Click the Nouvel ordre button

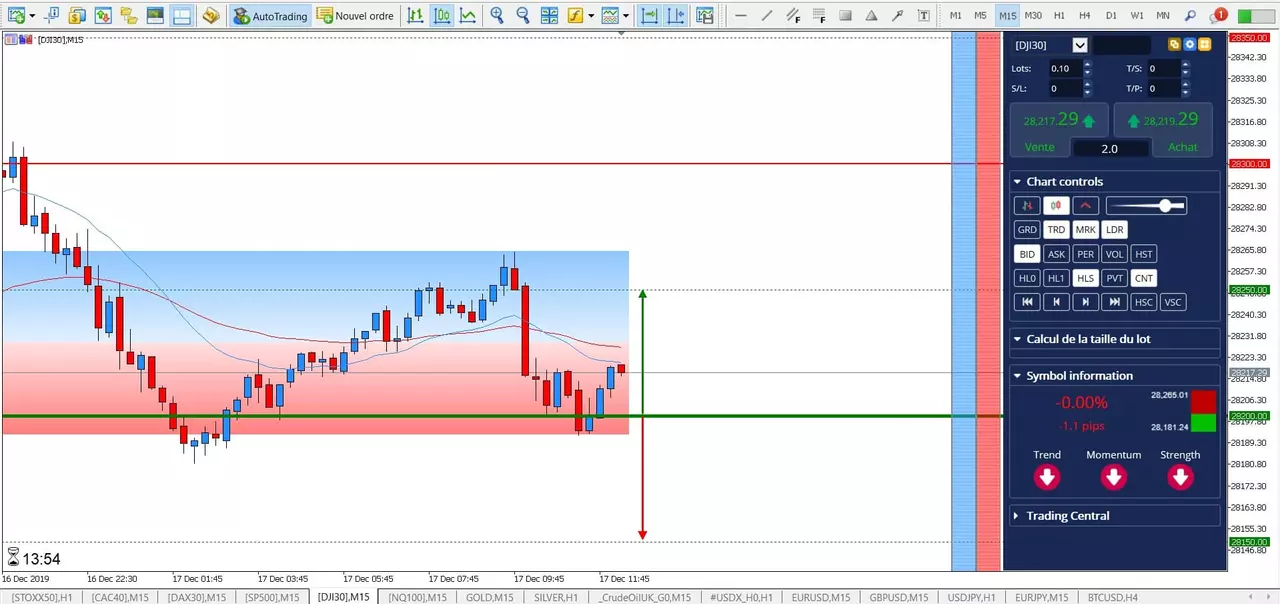(x=356, y=15)
